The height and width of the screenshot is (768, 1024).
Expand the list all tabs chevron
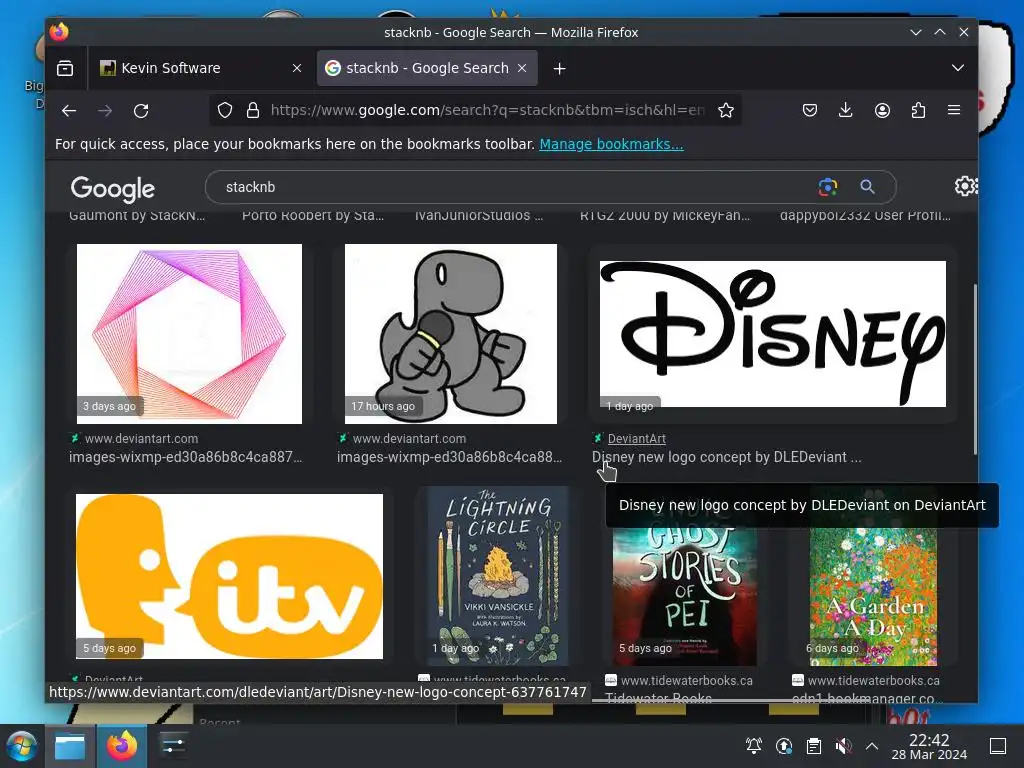pos(957,68)
